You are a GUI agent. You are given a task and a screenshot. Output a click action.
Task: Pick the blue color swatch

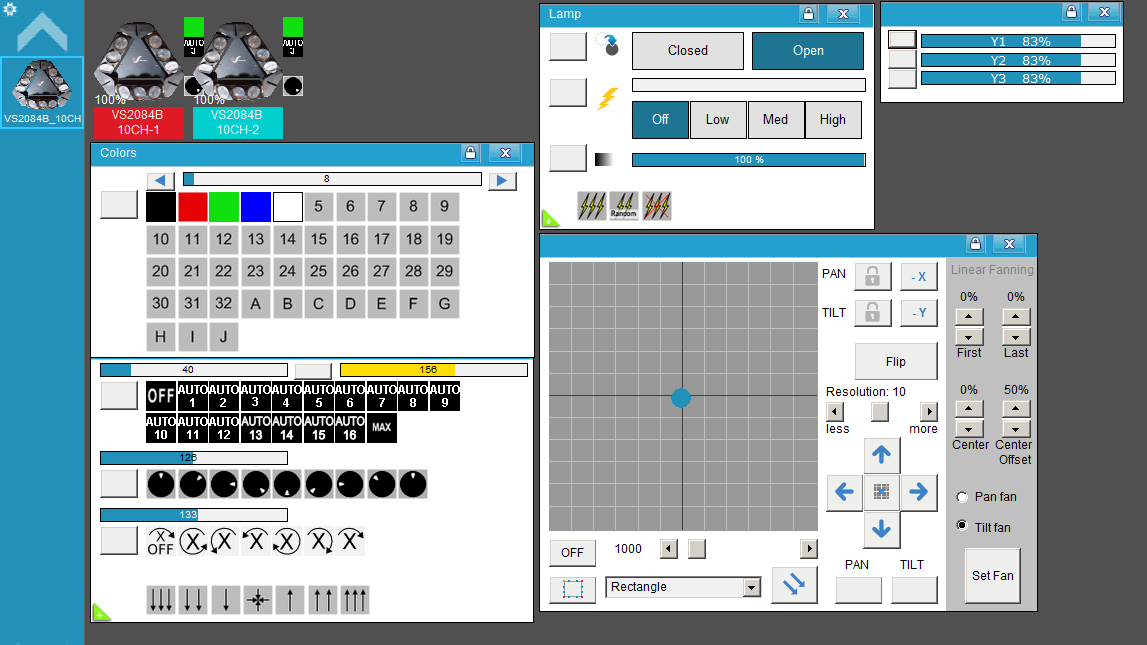(x=256, y=207)
